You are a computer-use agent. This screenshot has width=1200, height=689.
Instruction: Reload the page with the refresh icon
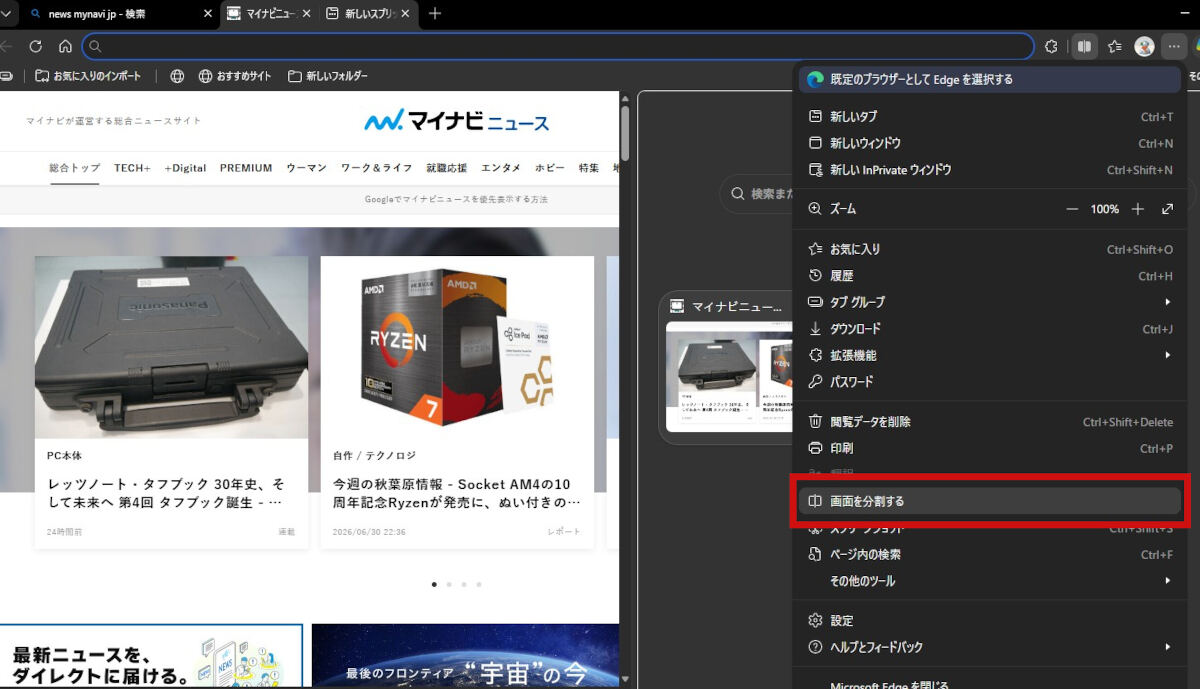click(x=35, y=46)
